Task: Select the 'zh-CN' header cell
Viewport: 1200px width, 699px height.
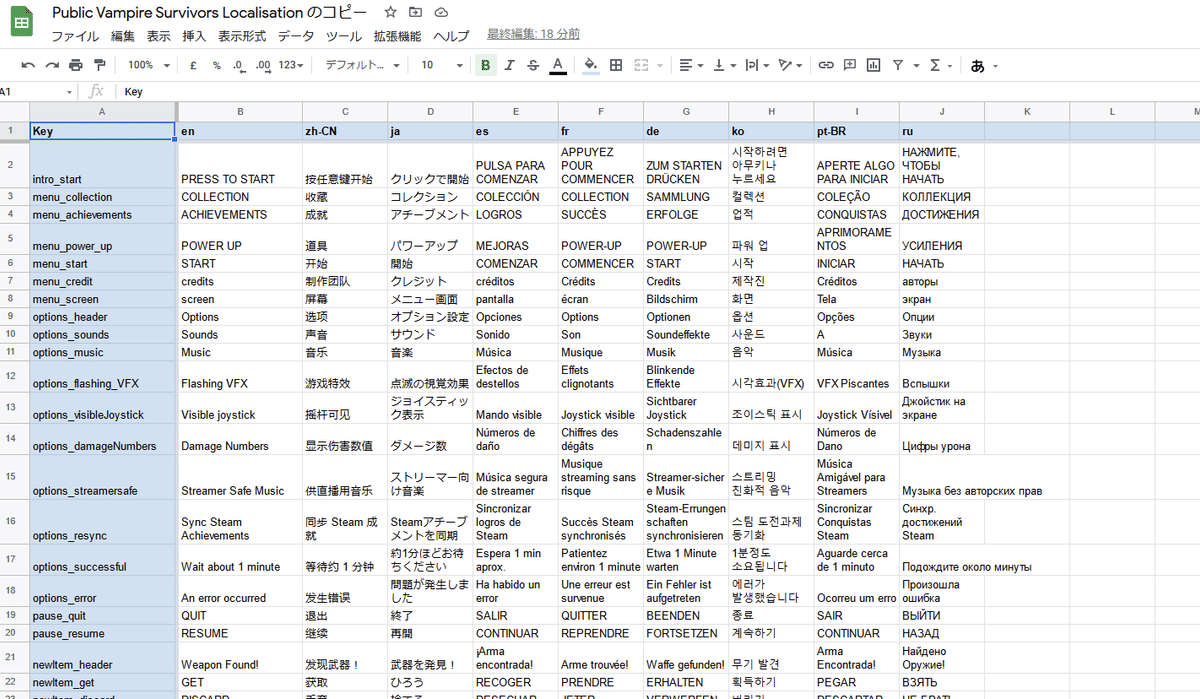Action: coord(345,131)
